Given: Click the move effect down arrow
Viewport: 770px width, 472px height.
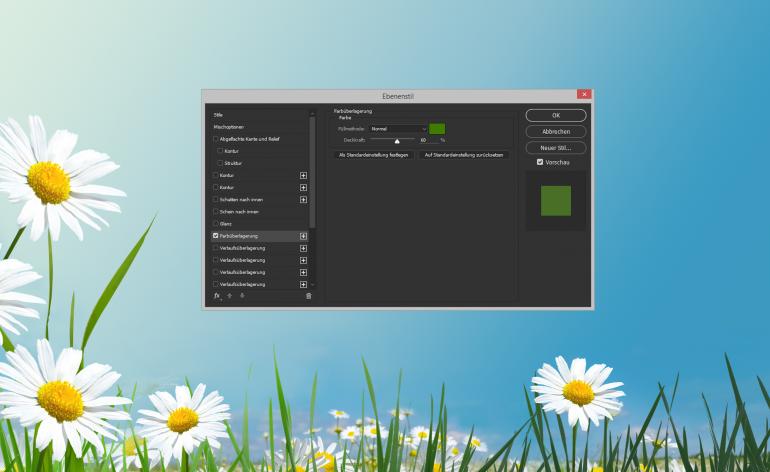Looking at the screenshot, I should (241, 296).
